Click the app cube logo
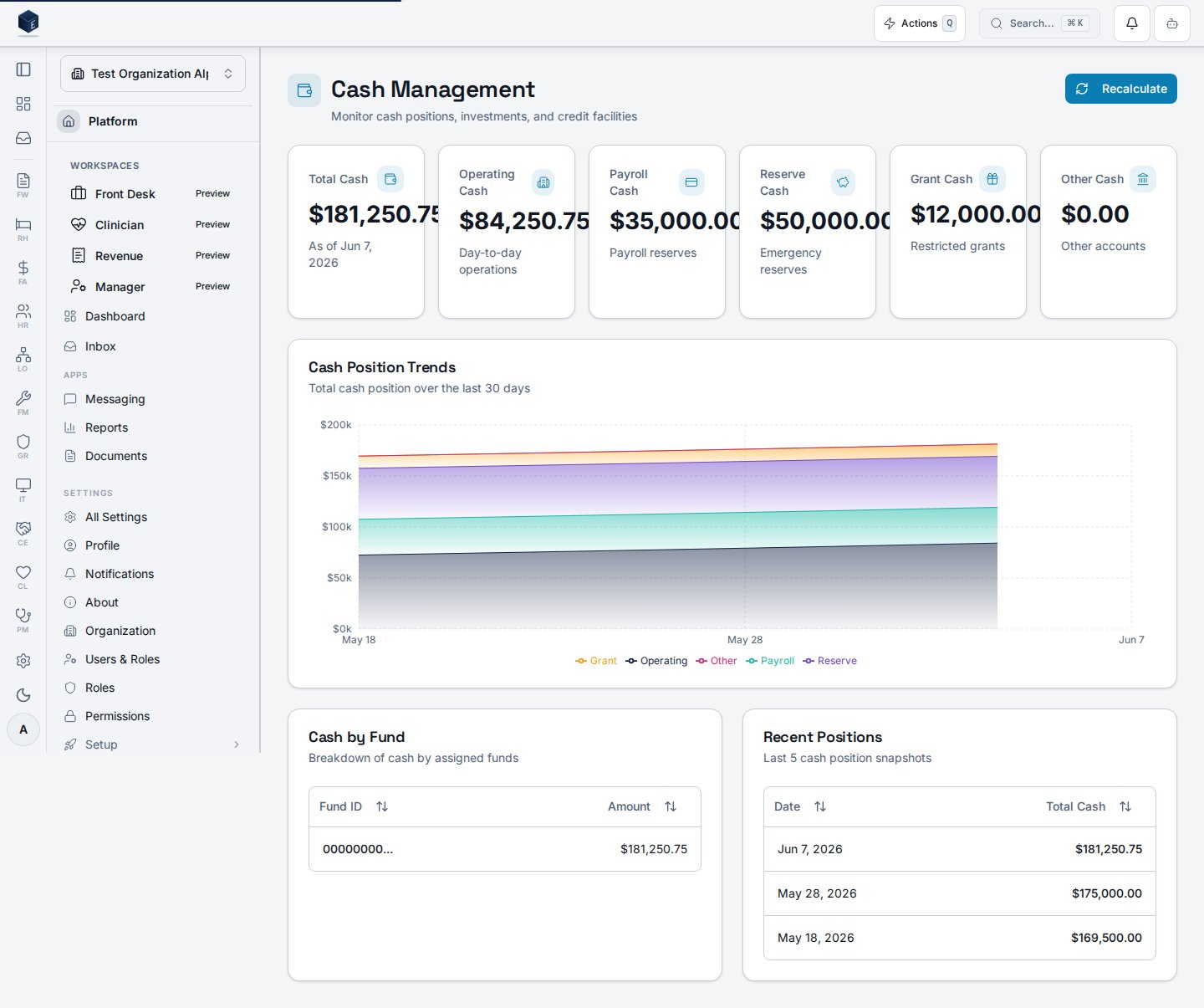The height and width of the screenshot is (1008, 1204). click(x=28, y=23)
